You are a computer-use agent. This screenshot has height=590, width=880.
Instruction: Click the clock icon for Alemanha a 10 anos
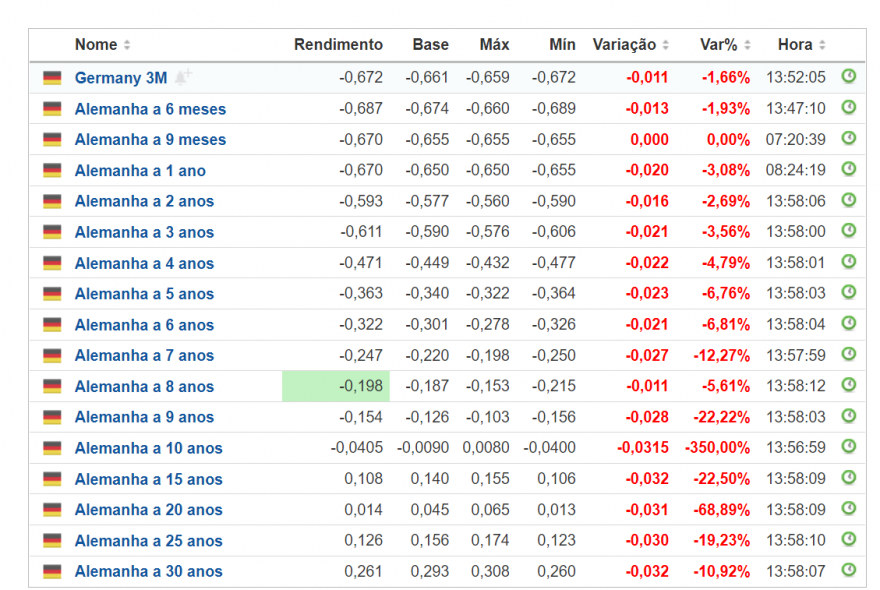pyautogui.click(x=849, y=446)
